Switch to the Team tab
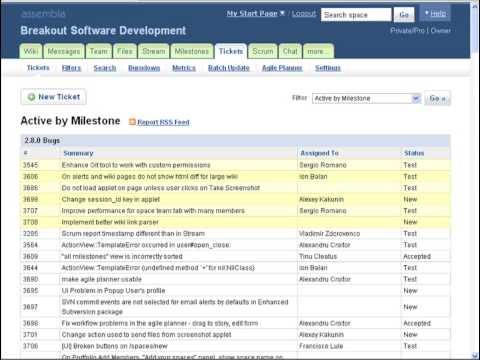Viewport: 480px width, 360px height. (99, 51)
